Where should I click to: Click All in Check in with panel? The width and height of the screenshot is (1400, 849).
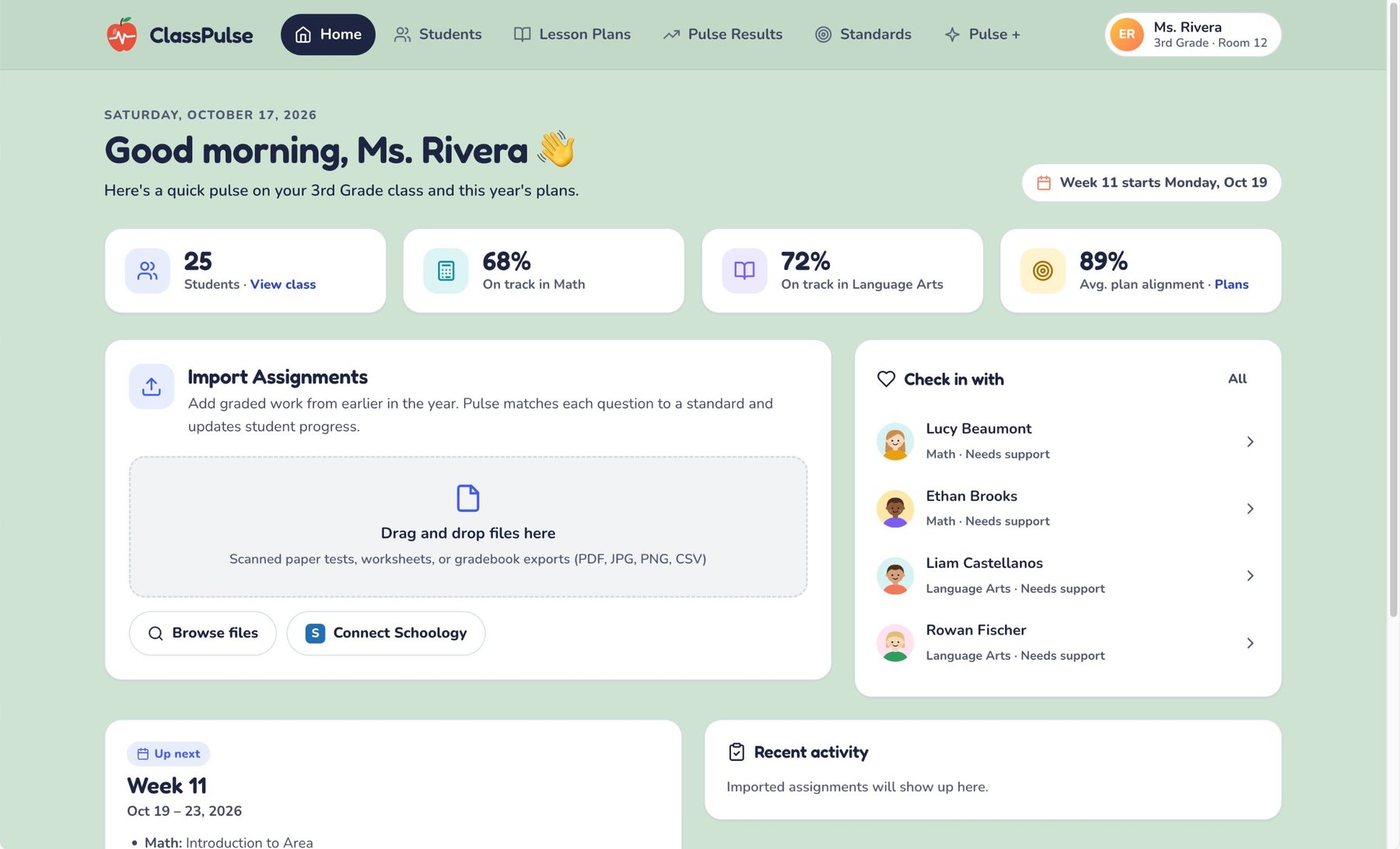[1237, 379]
